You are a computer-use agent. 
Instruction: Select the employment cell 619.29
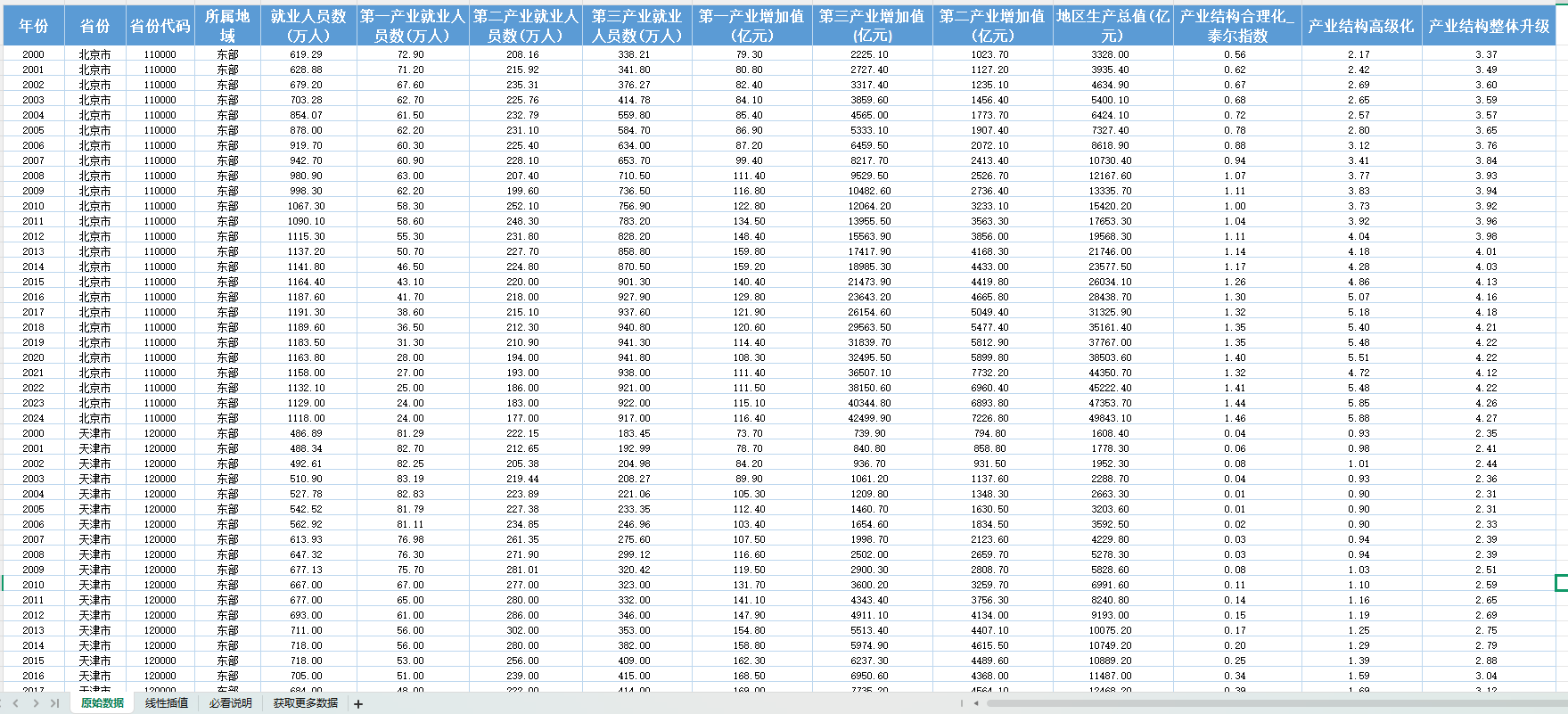(x=308, y=54)
